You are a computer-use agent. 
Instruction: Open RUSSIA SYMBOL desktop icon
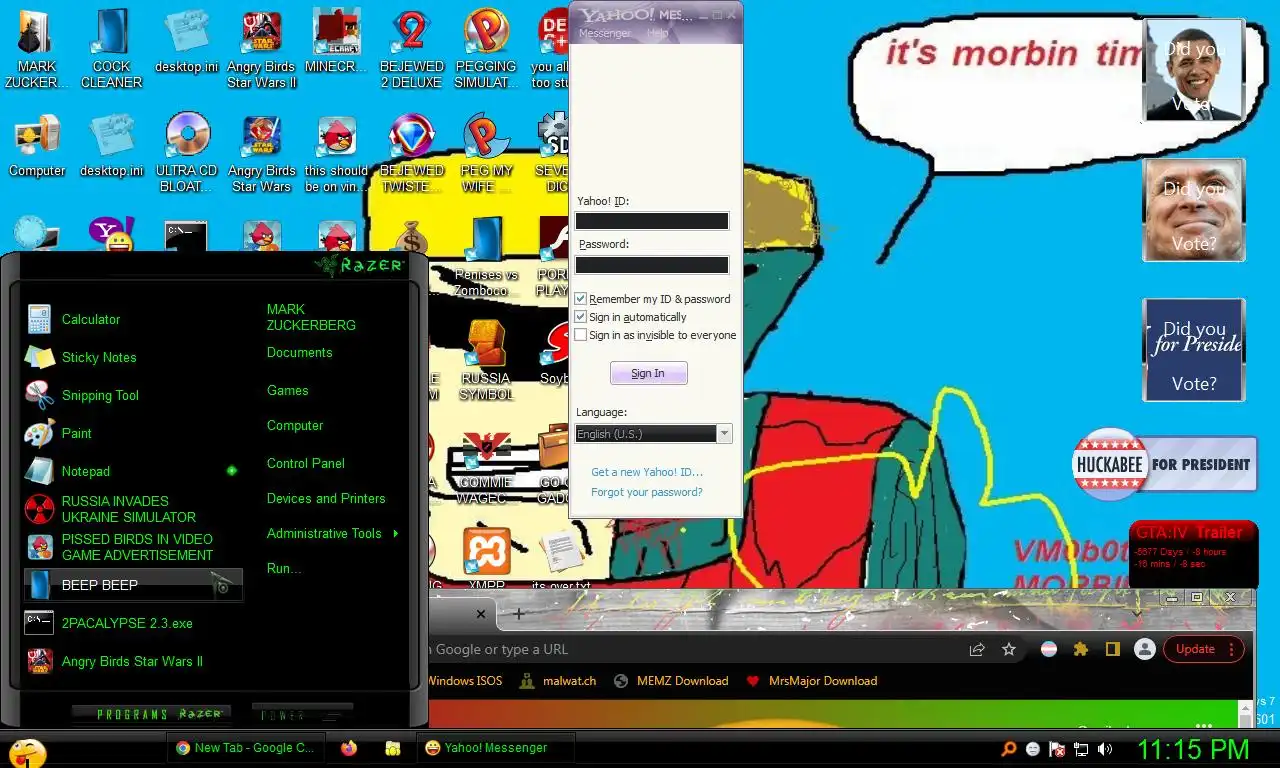point(486,360)
